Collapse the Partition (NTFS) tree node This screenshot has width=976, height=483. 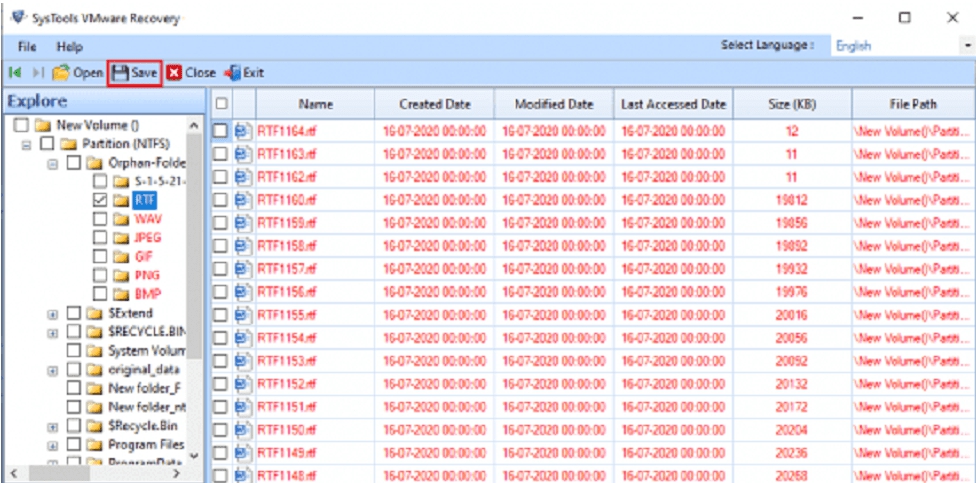coord(27,144)
